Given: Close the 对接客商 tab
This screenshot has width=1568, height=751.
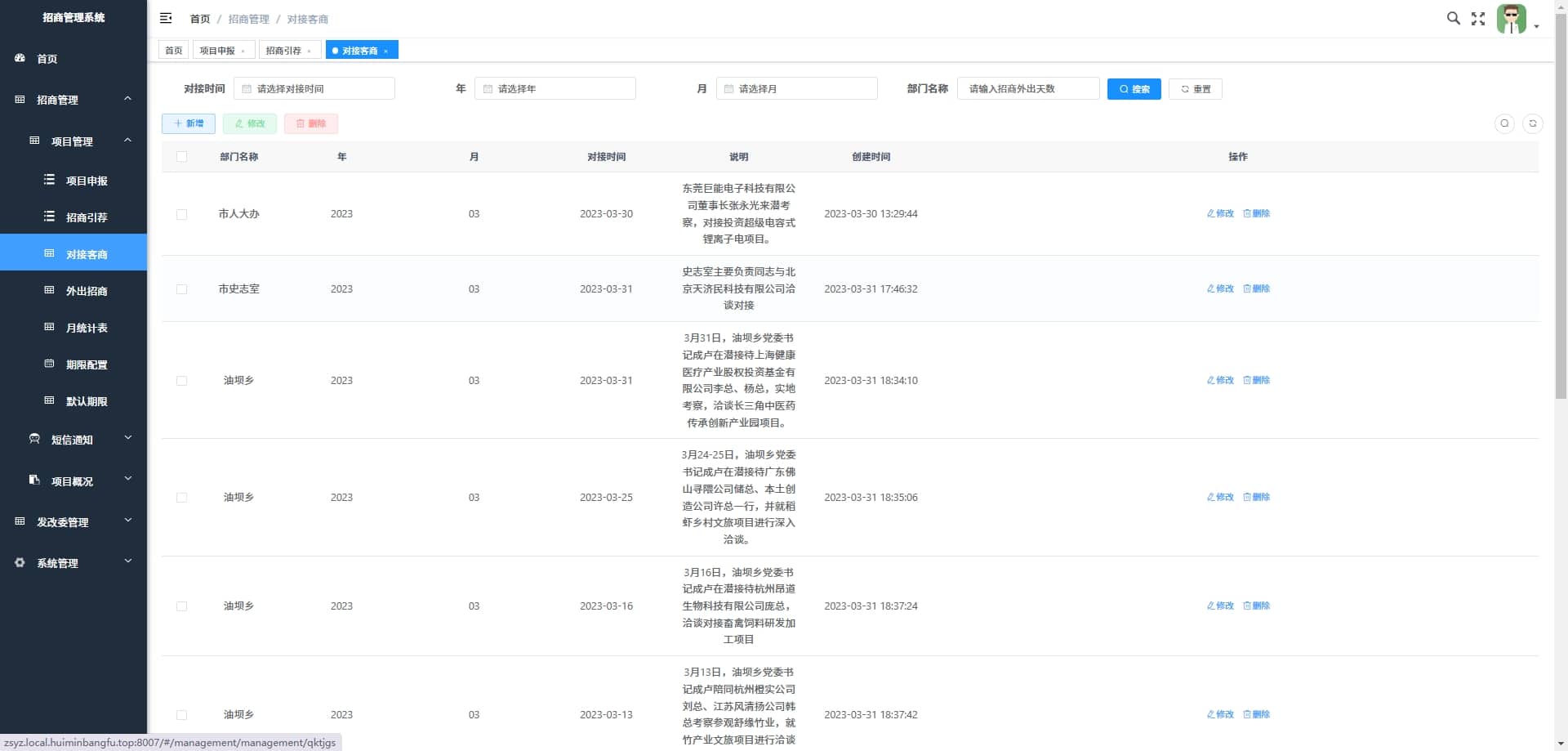Looking at the screenshot, I should 386,51.
